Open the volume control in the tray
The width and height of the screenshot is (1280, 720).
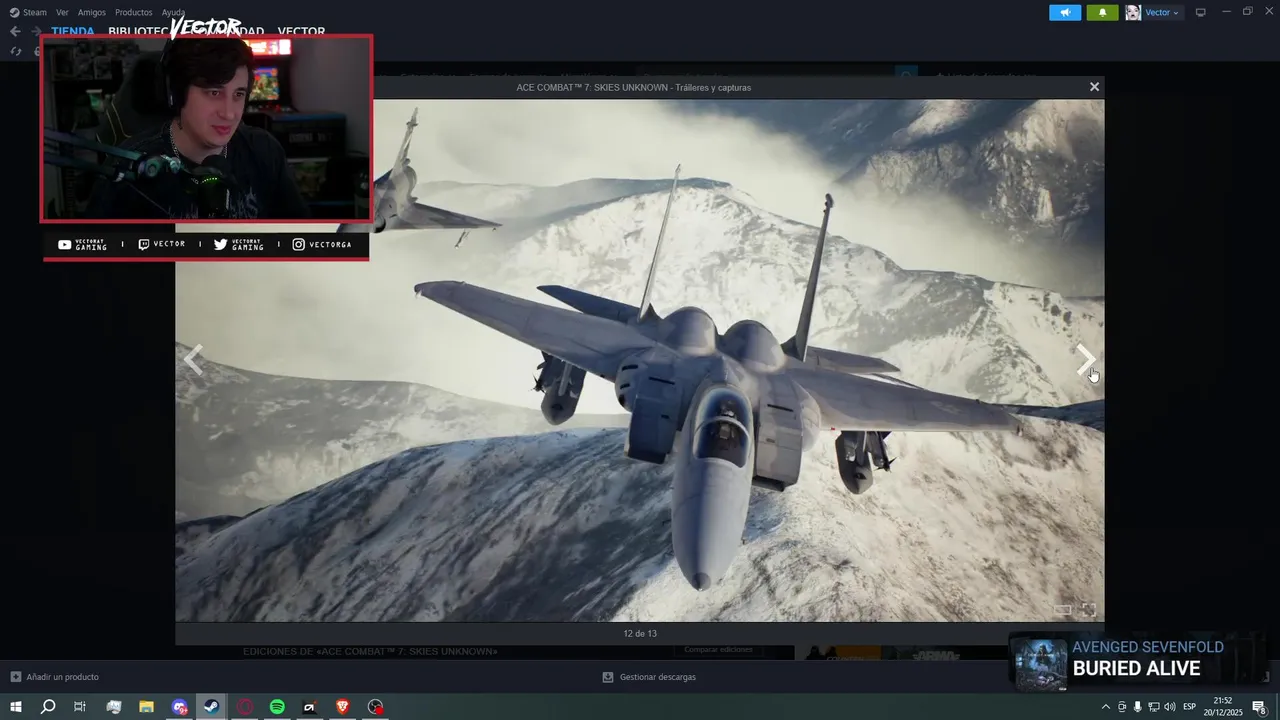pyautogui.click(x=1170, y=707)
